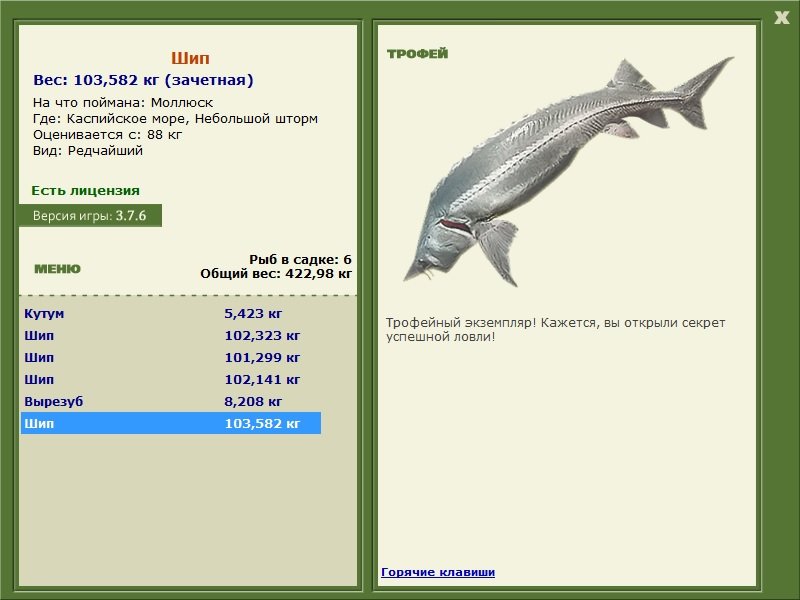Click the Общий вес: 422,98 кг text
Viewport: 800px width, 600px height.
pyautogui.click(x=276, y=273)
